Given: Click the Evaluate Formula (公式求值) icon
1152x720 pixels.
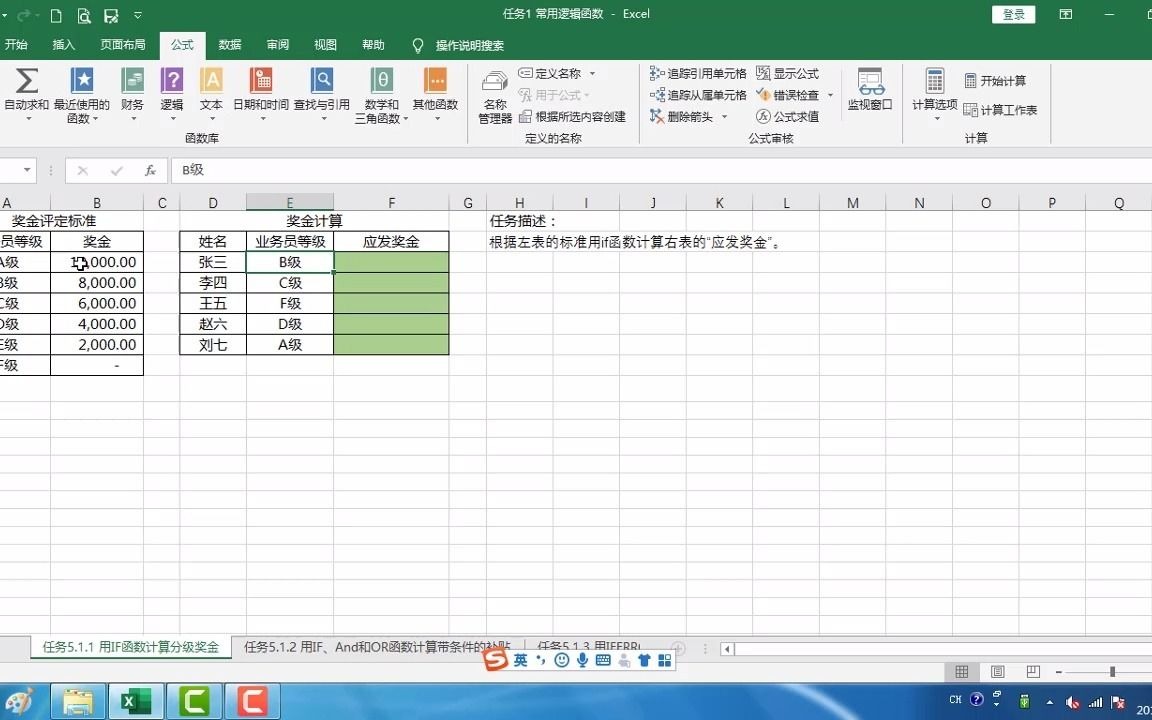Looking at the screenshot, I should (792, 116).
